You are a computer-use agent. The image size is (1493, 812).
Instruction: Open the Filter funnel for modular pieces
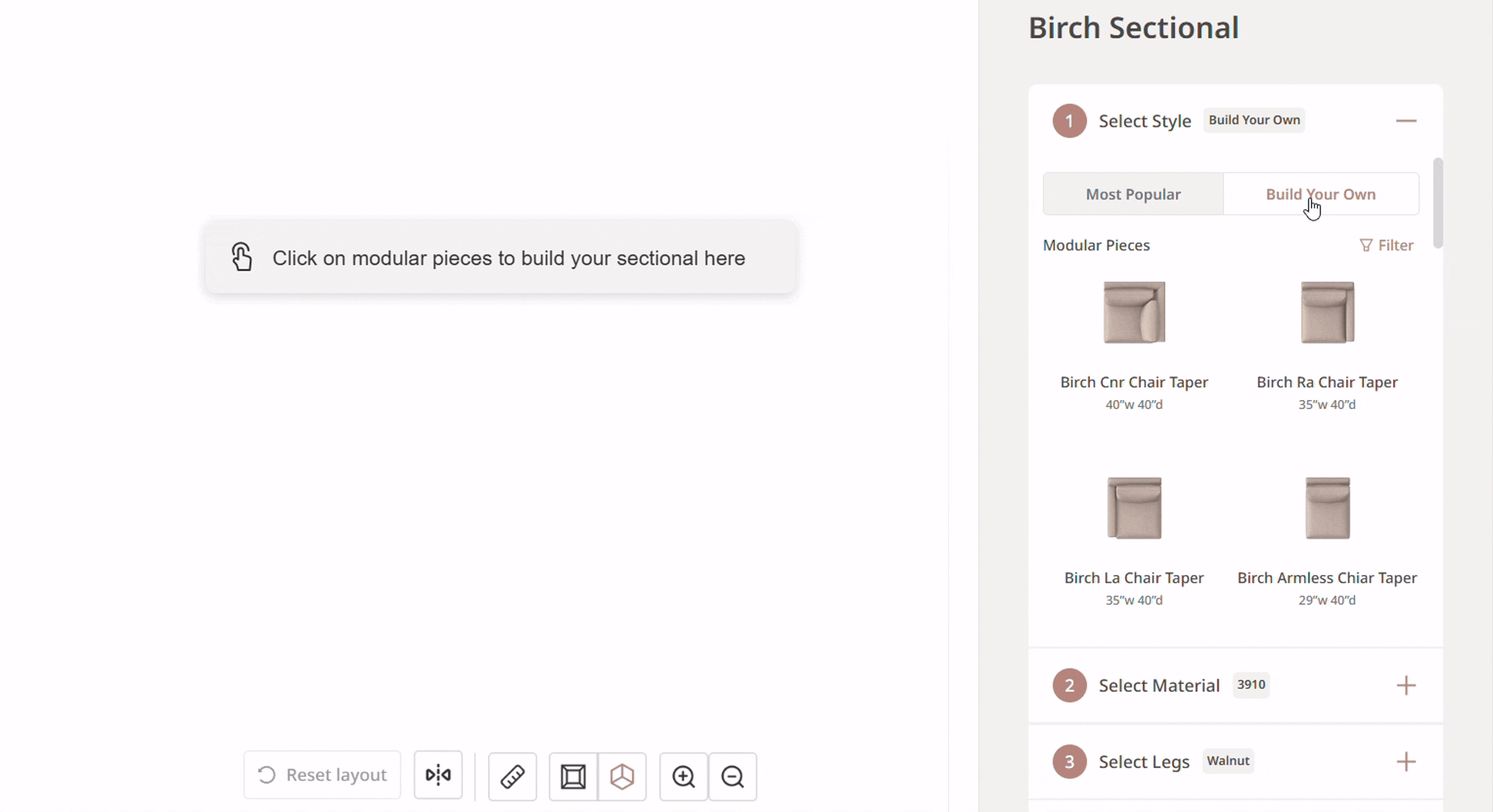pyautogui.click(x=1386, y=246)
